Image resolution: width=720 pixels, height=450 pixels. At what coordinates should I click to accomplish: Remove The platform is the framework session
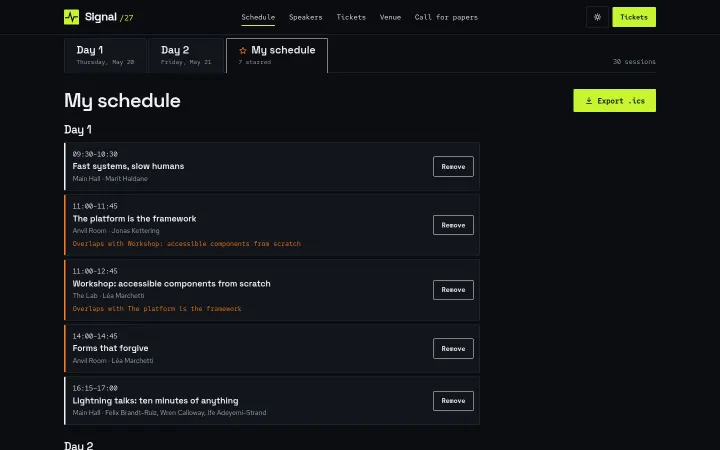453,225
